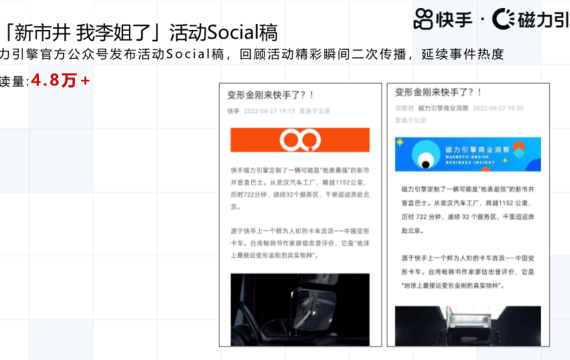Click the slide heading 「新市井 我李姐了」活动Social稿
Screen dimensions: 570x360
(139, 32)
